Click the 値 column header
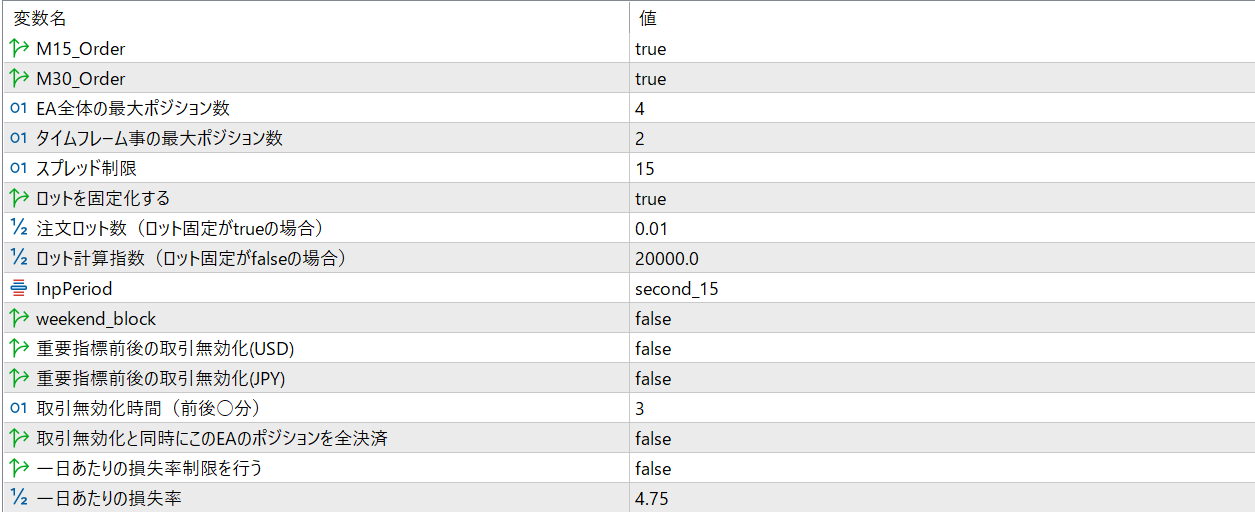The image size is (1255, 512). click(x=647, y=18)
